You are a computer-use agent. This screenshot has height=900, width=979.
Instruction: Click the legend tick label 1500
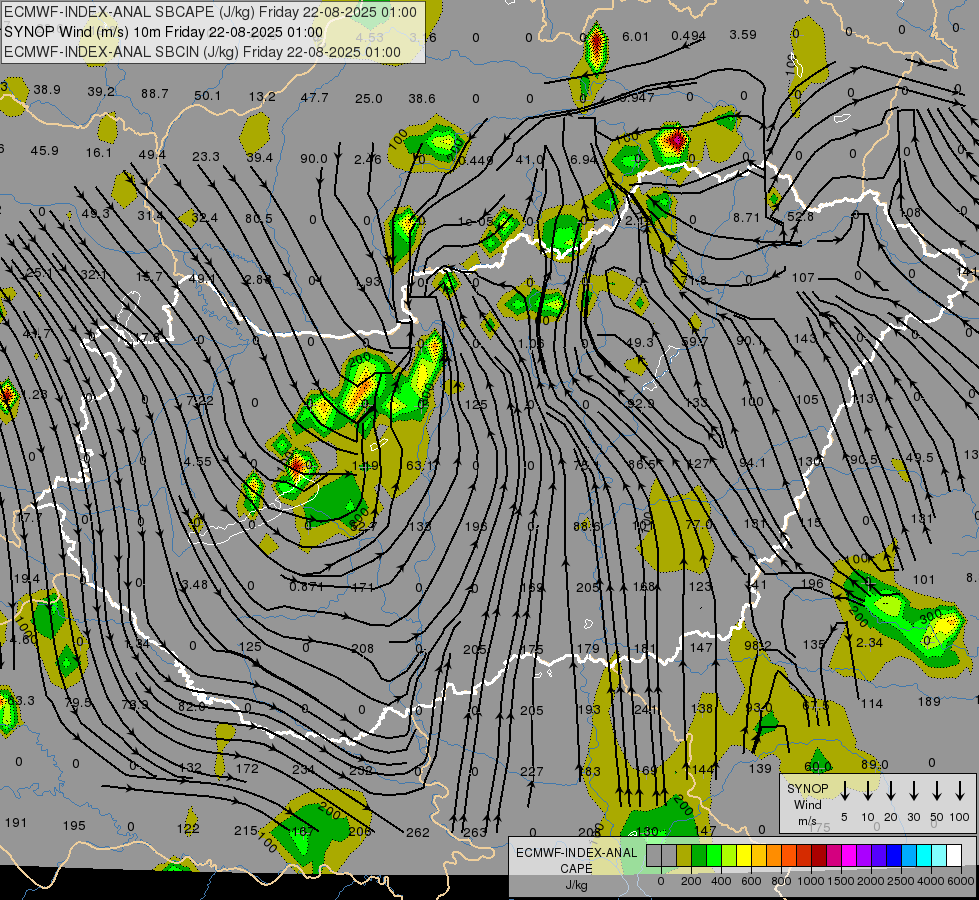click(841, 881)
